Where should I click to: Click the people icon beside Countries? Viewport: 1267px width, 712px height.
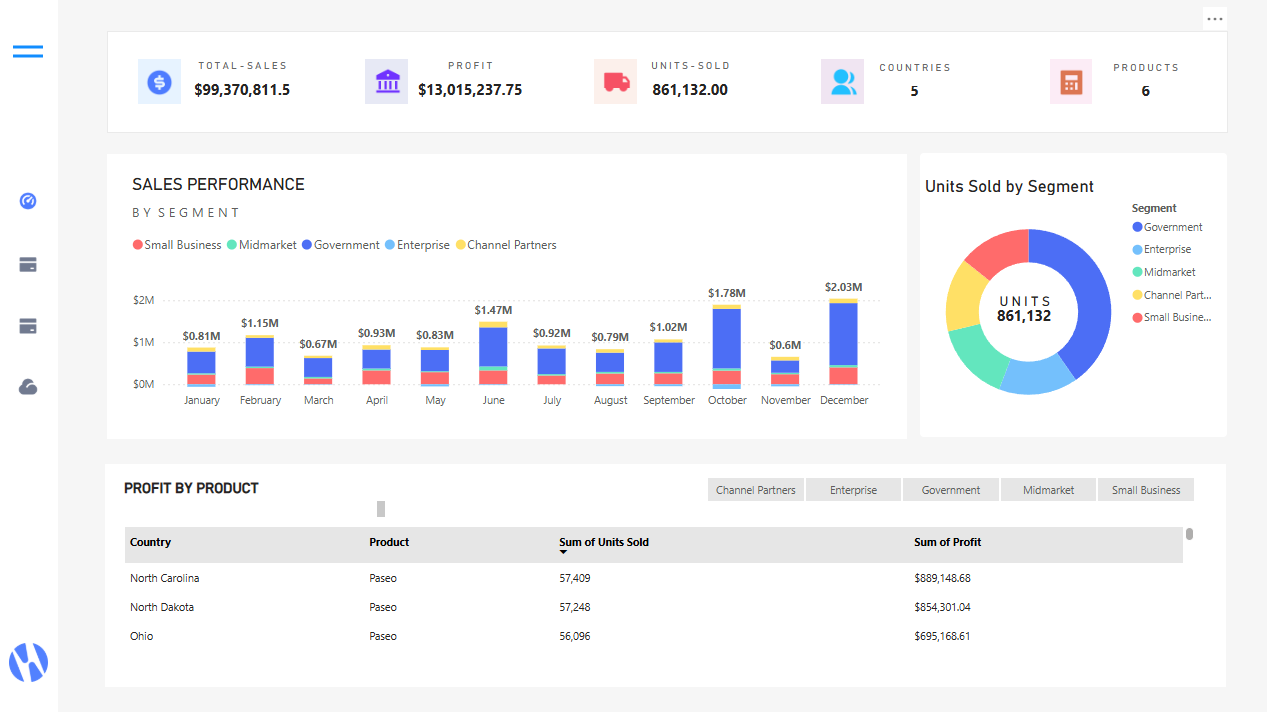coord(843,82)
